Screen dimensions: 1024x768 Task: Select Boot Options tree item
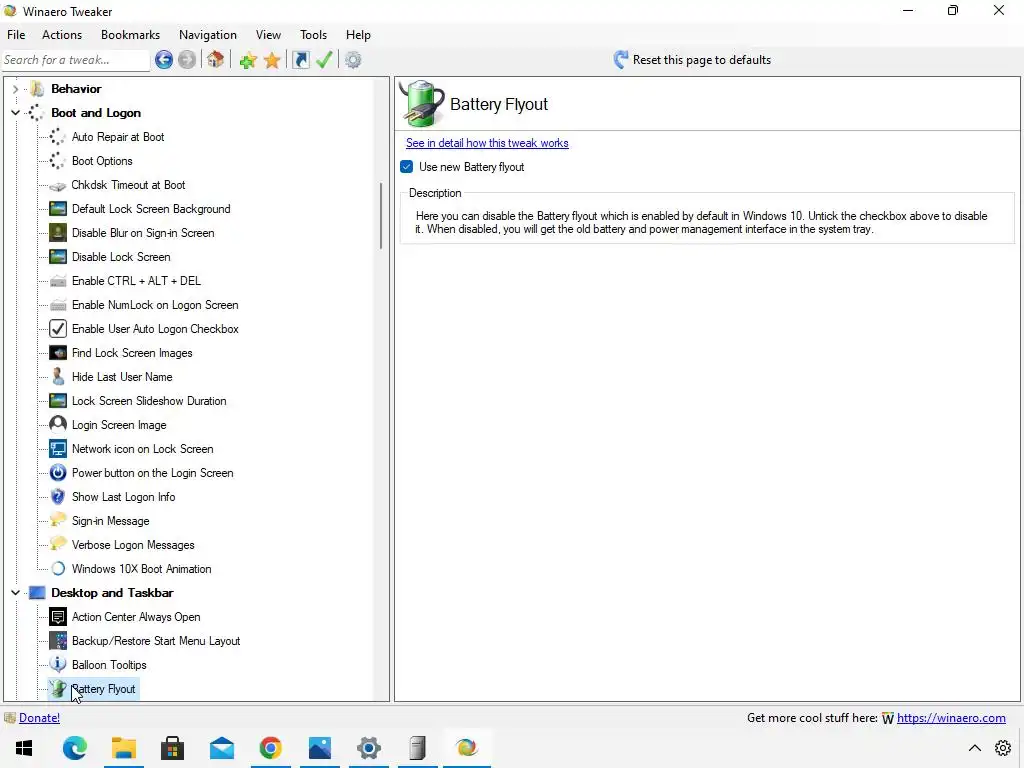click(x=102, y=161)
